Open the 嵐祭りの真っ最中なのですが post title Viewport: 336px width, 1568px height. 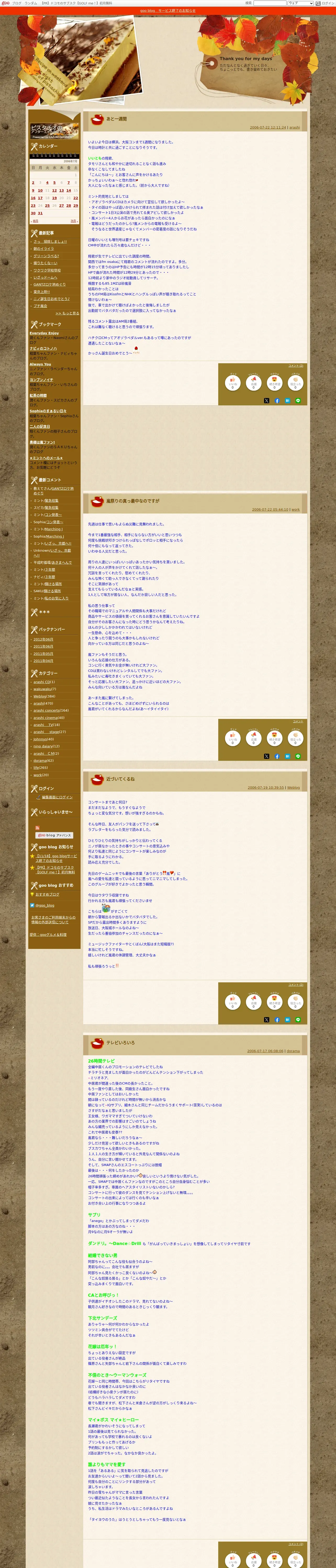(x=132, y=501)
